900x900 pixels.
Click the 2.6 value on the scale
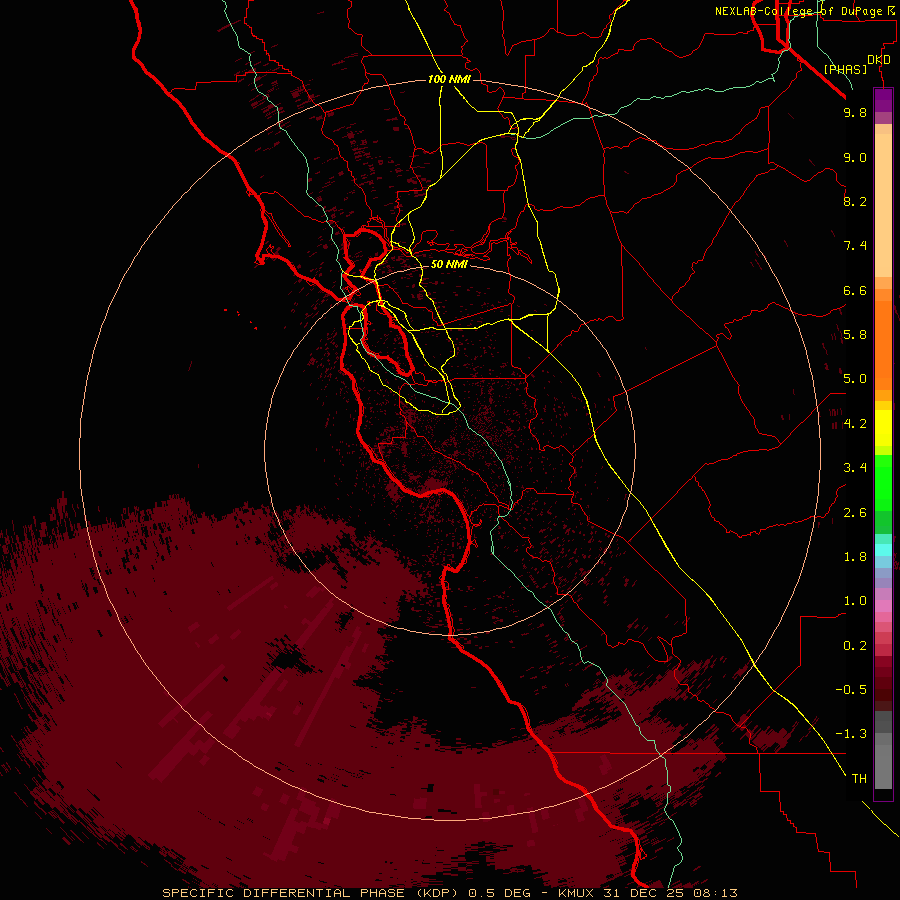click(x=855, y=513)
